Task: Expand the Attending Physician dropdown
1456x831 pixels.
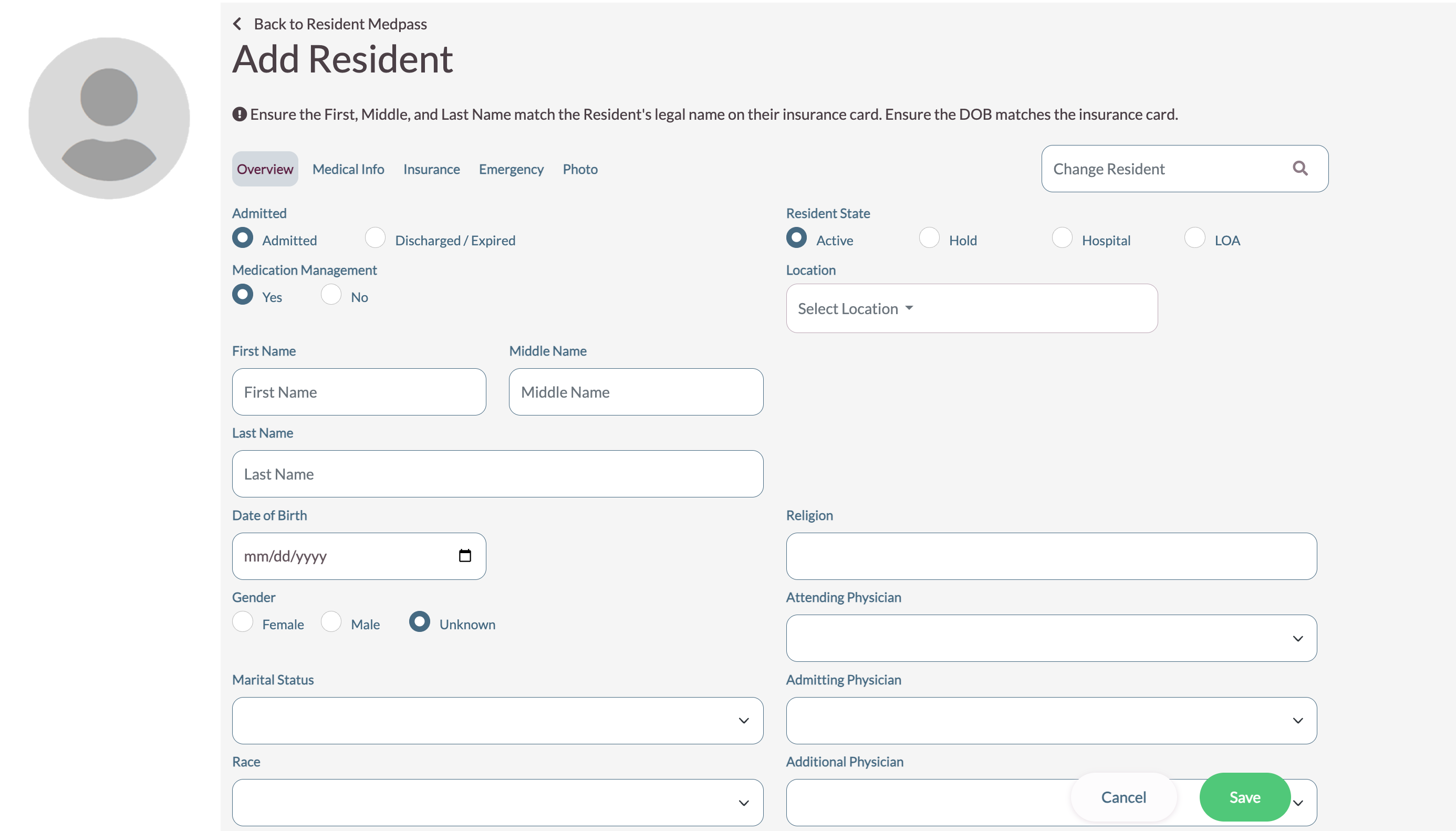Action: (x=1051, y=639)
